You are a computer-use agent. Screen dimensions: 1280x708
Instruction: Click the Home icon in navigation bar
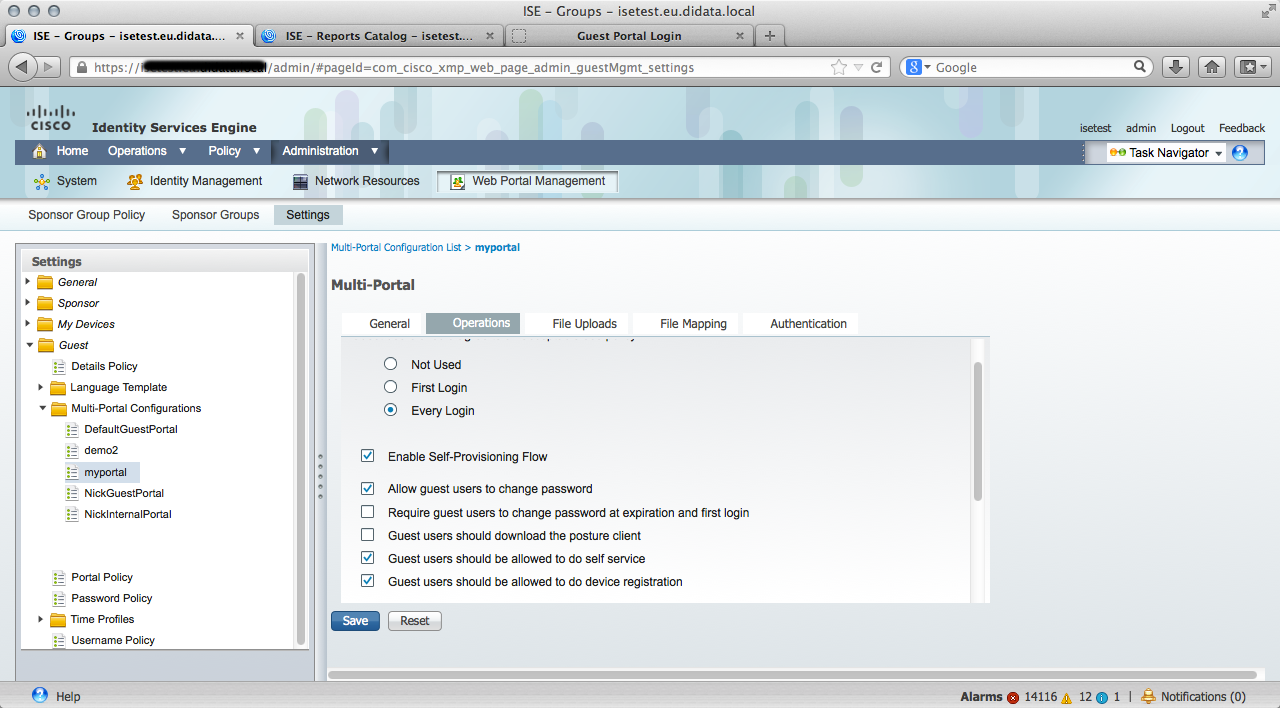(x=40, y=152)
